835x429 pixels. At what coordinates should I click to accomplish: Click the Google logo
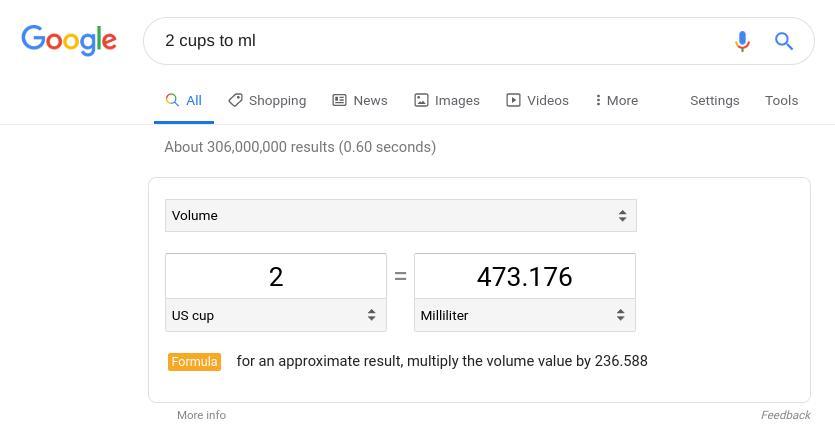click(x=69, y=40)
